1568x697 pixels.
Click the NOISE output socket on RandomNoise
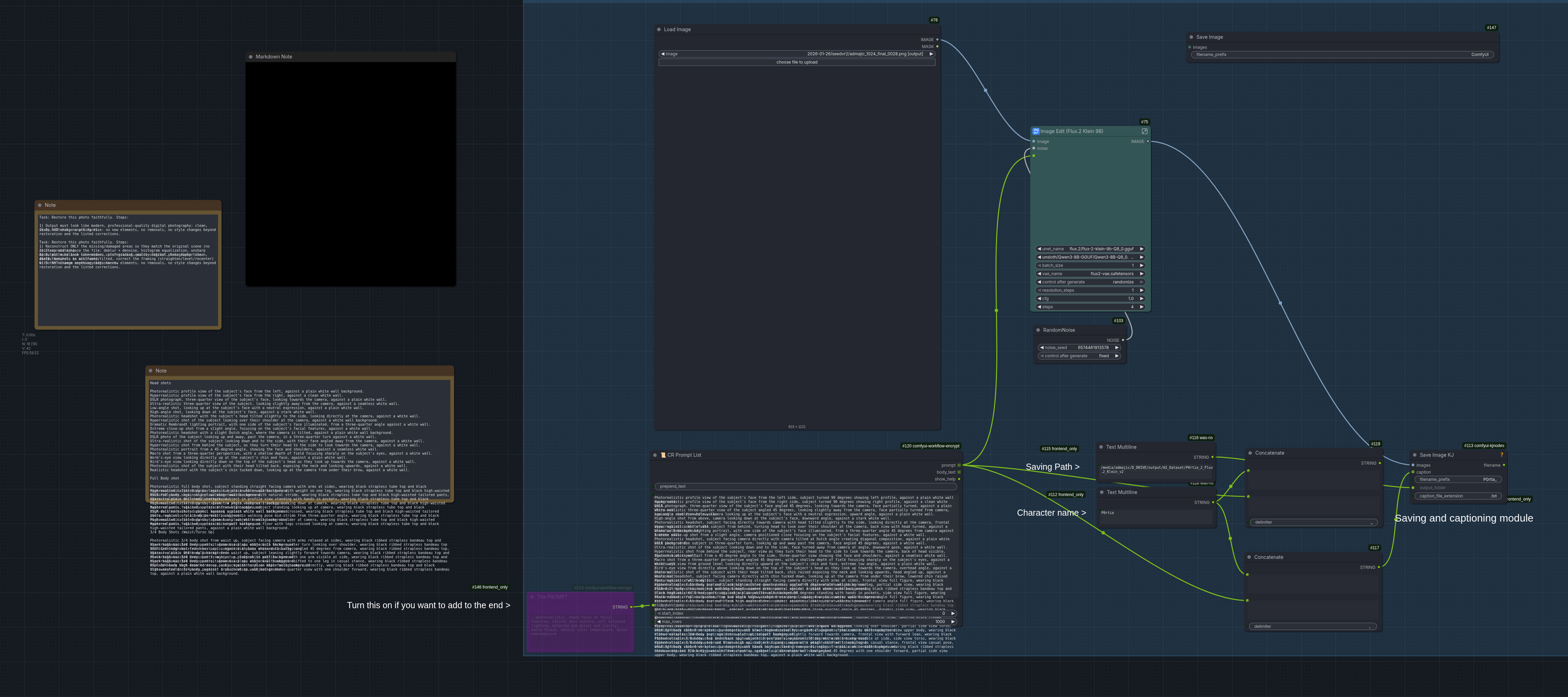click(1123, 340)
